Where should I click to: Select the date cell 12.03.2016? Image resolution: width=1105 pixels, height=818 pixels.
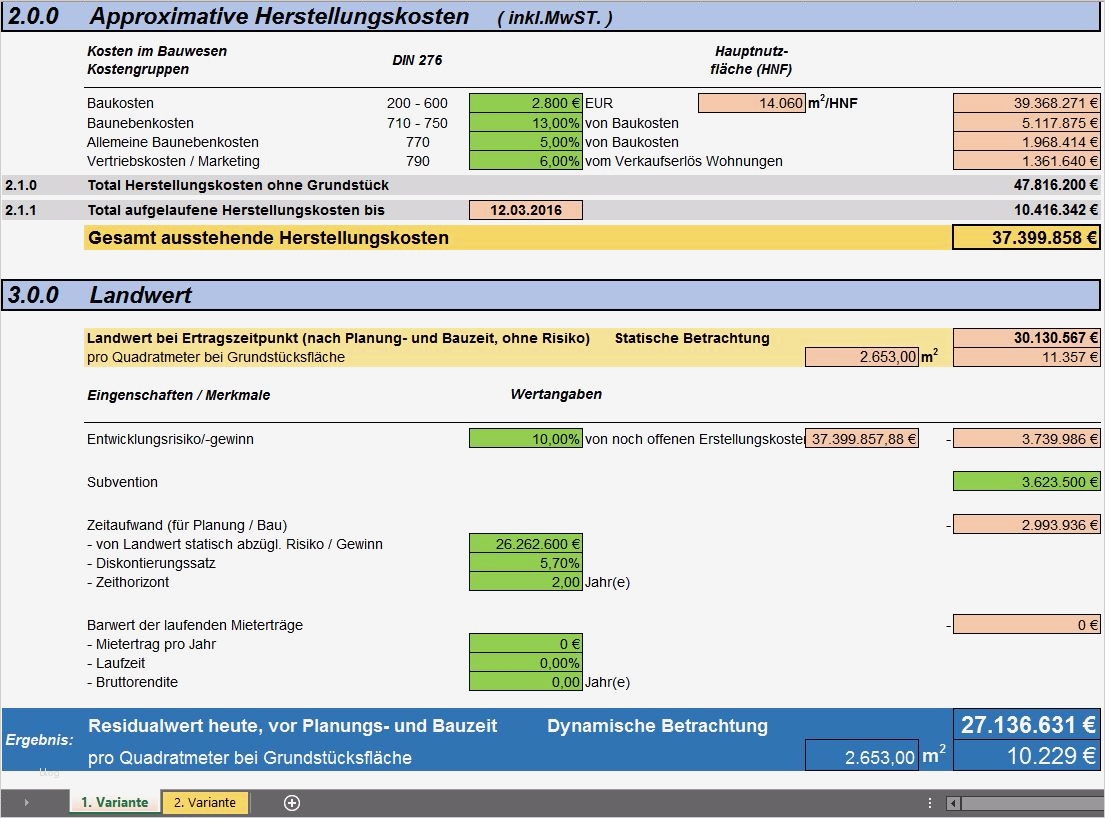pyautogui.click(x=526, y=210)
